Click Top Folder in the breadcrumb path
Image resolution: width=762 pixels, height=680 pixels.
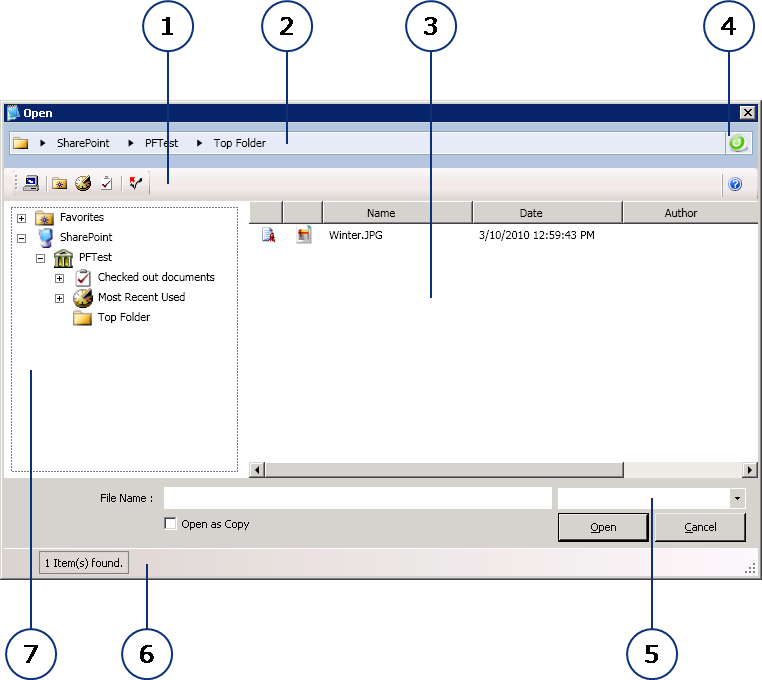click(x=240, y=143)
